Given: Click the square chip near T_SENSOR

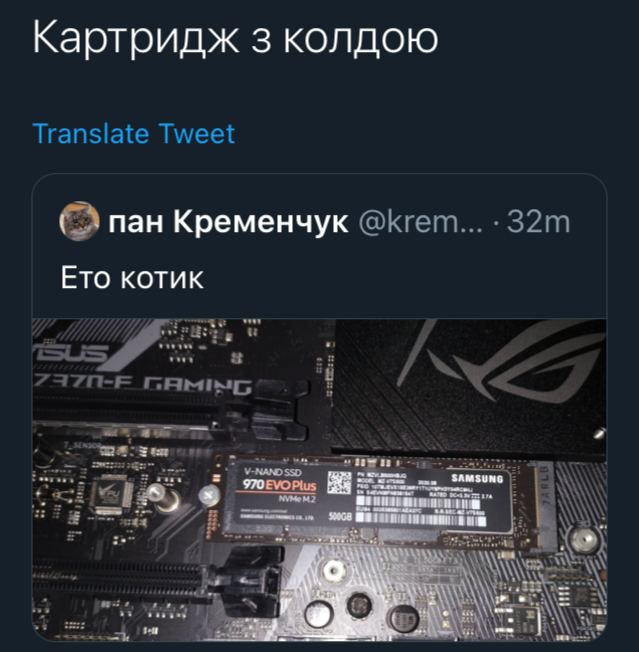Looking at the screenshot, I should (111, 494).
